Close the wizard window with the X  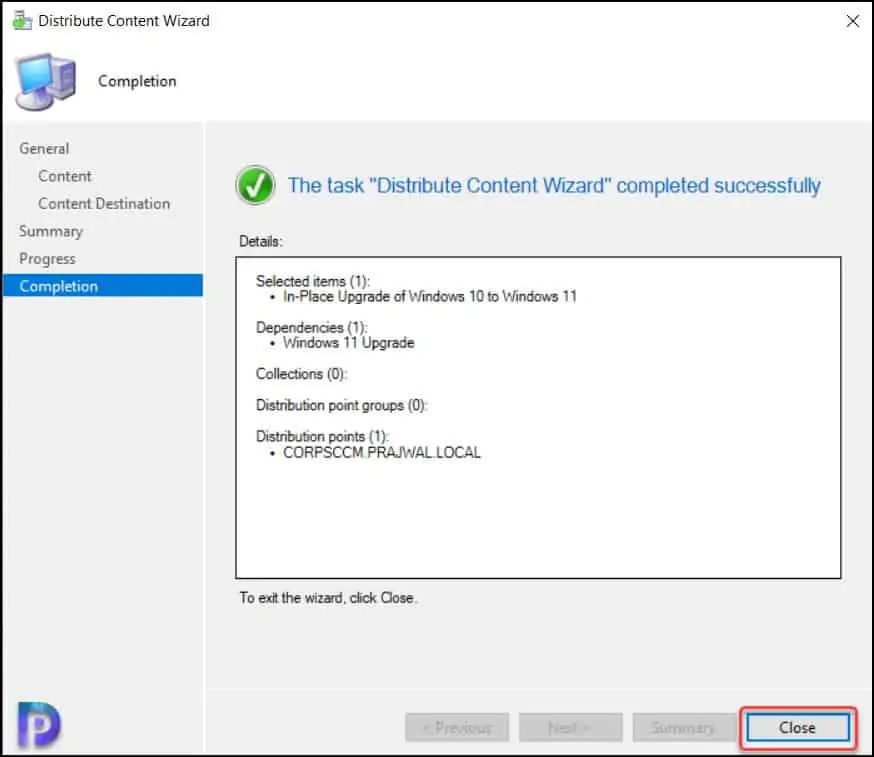[x=852, y=21]
